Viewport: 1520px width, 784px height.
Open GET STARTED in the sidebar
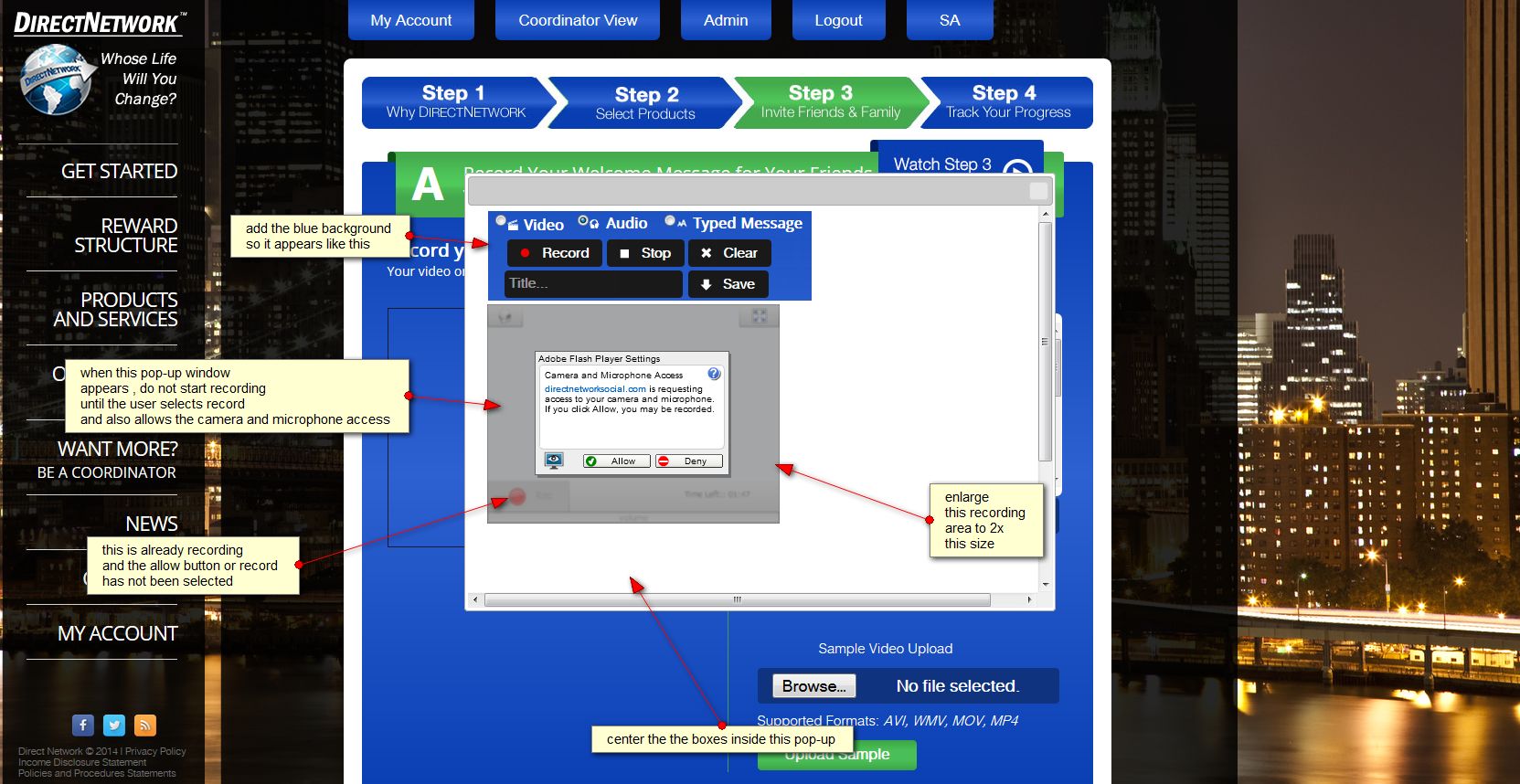coord(119,172)
